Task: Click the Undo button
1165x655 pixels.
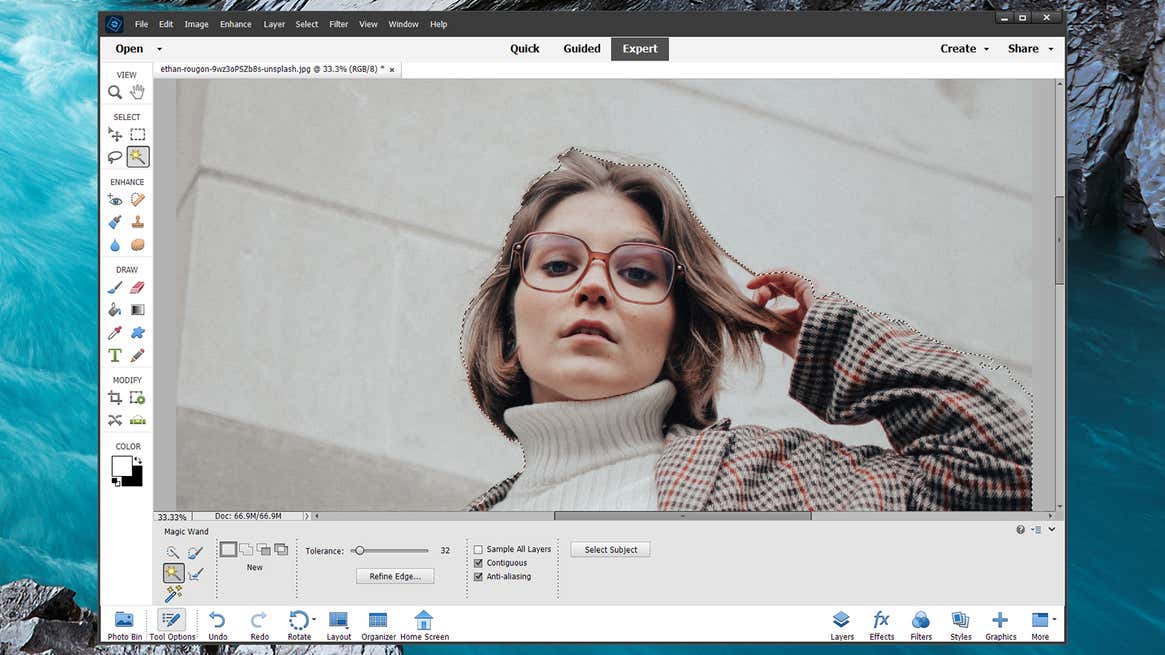Action: point(218,625)
